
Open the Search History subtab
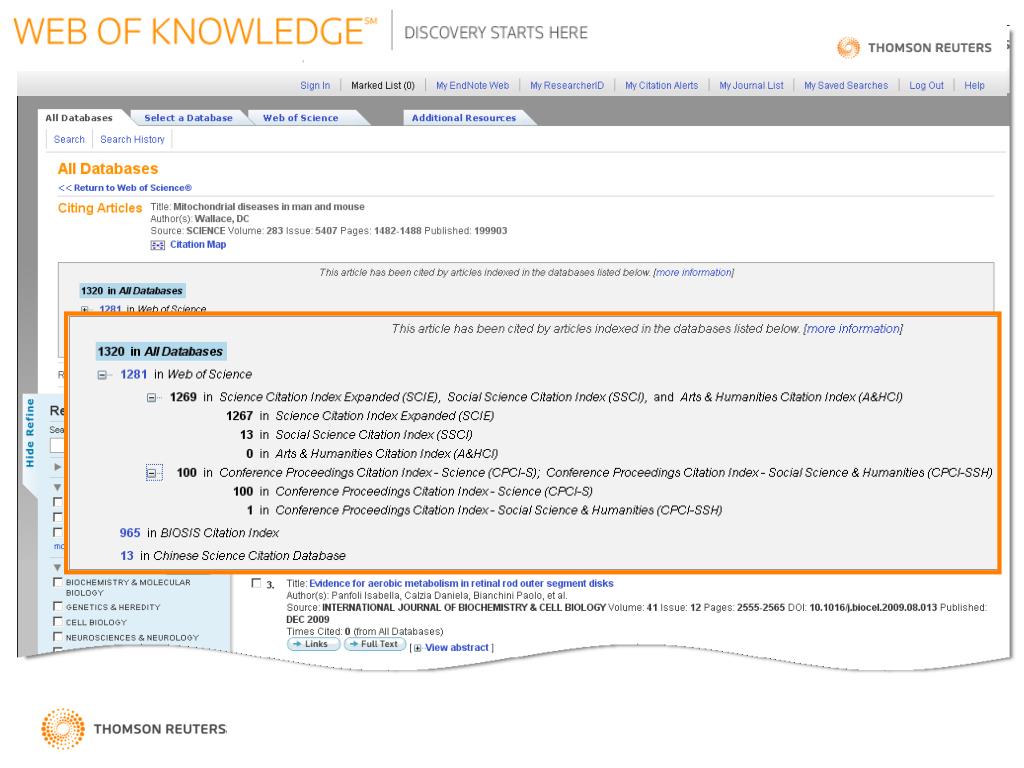(x=132, y=140)
